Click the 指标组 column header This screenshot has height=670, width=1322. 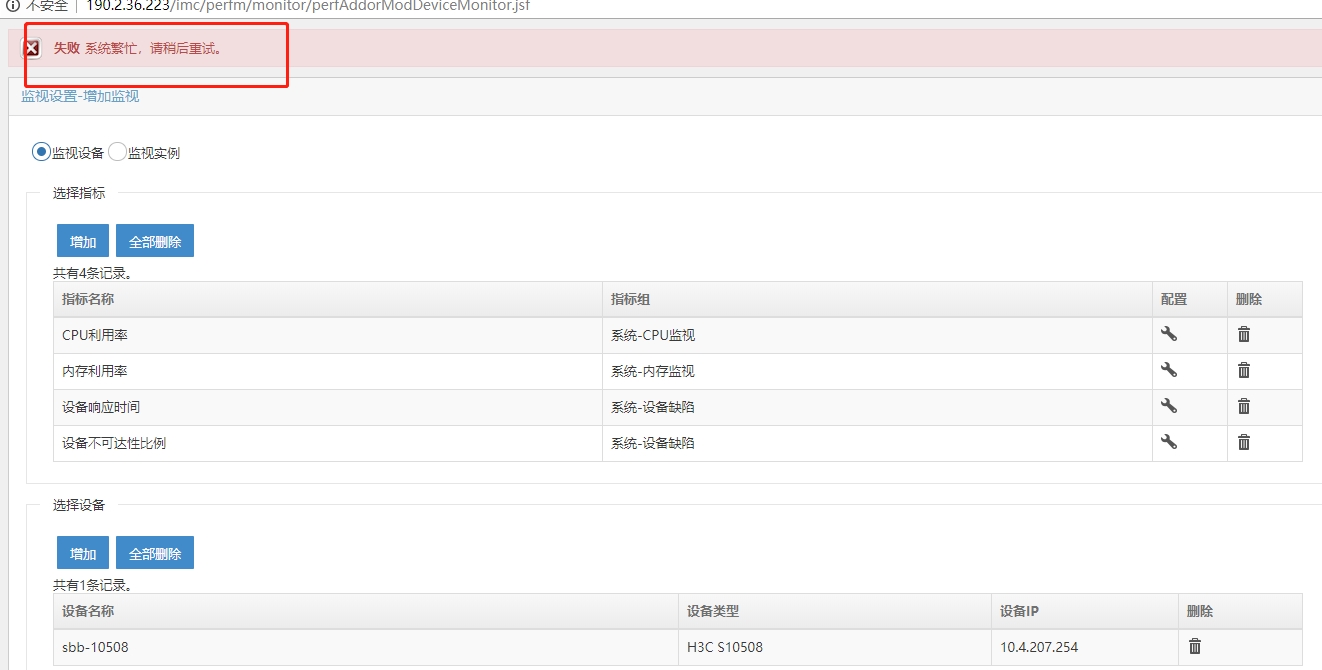[877, 299]
